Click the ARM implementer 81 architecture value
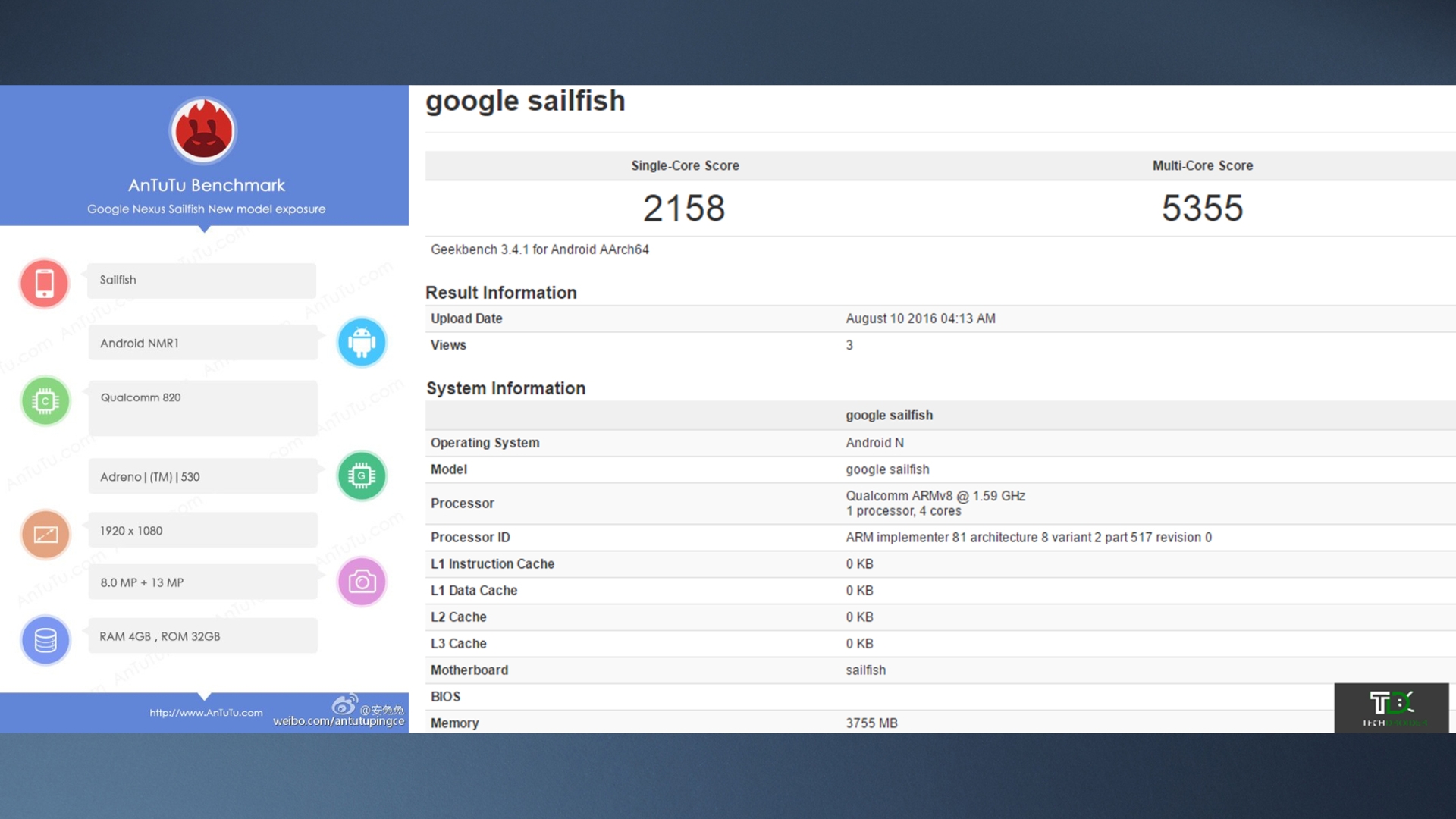 [x=1029, y=538]
